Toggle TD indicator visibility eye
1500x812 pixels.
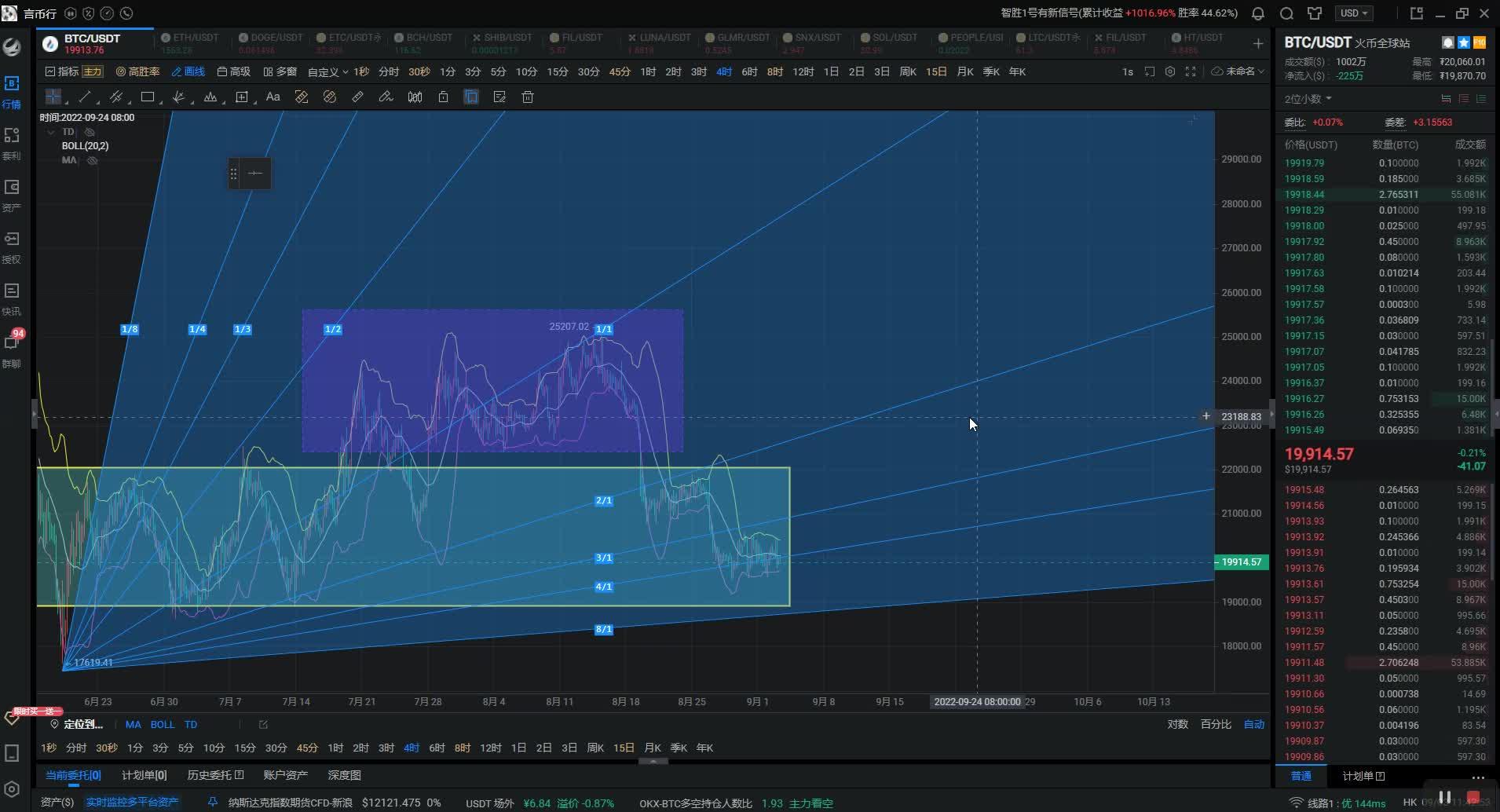[90, 132]
